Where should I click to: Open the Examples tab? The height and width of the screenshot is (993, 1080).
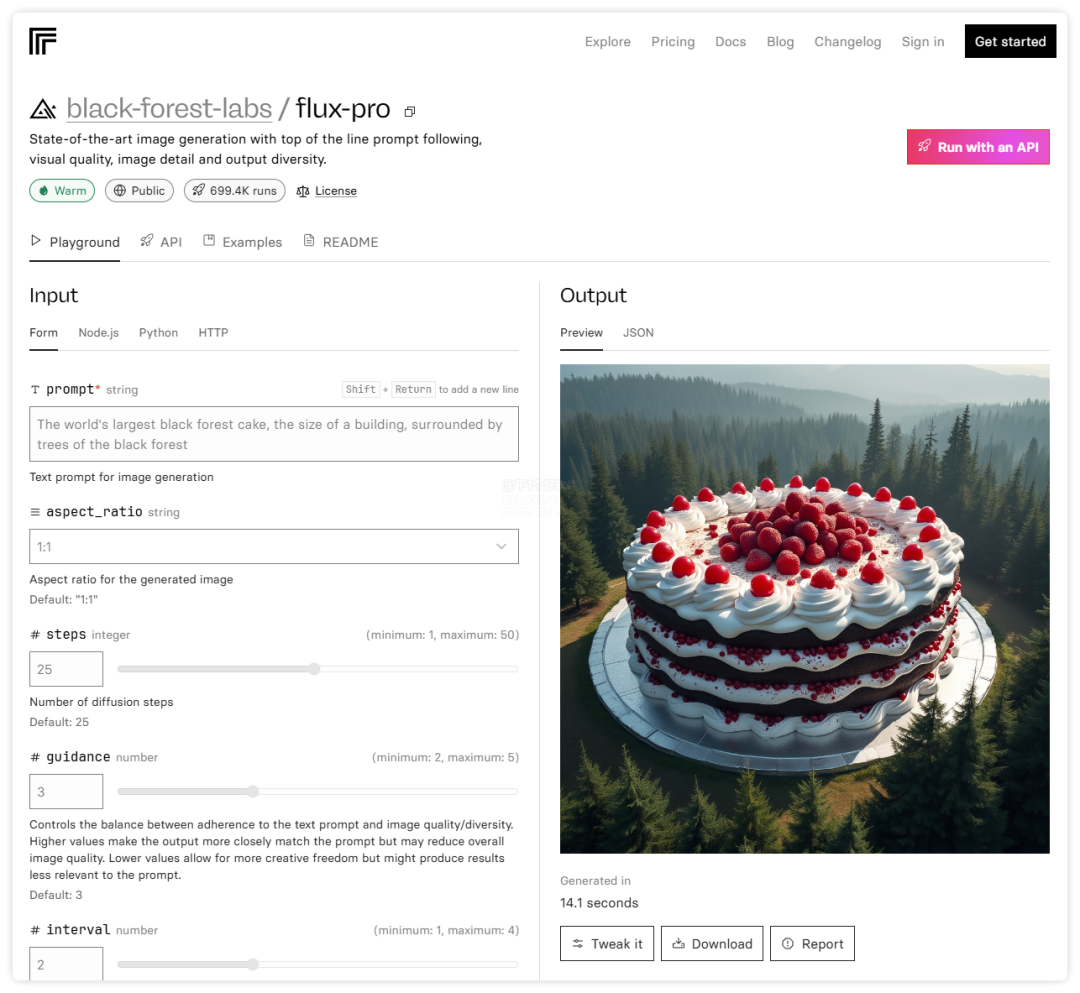(x=242, y=242)
